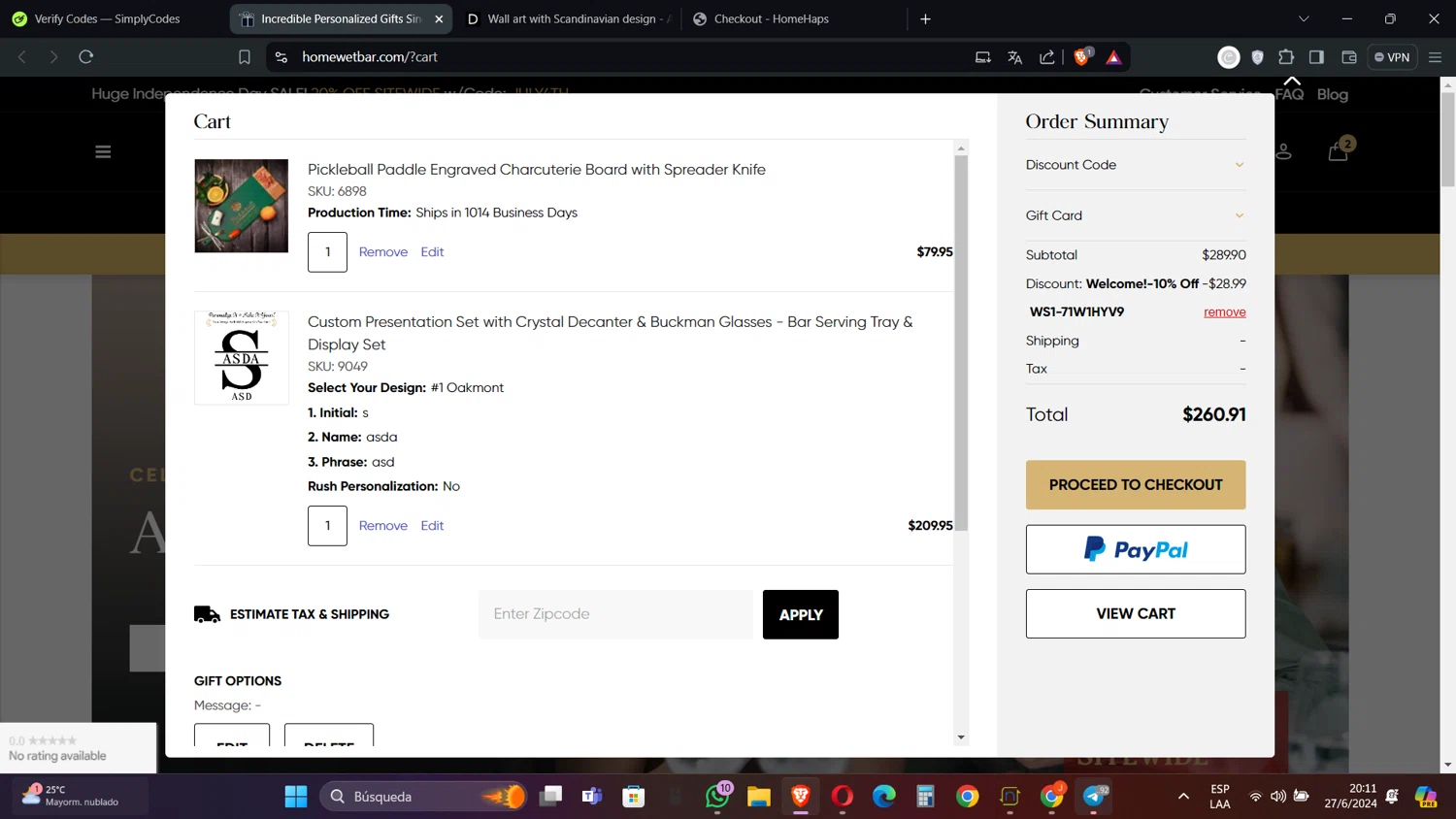Open the website hamburger menu
The image size is (1456, 819).
tap(103, 151)
